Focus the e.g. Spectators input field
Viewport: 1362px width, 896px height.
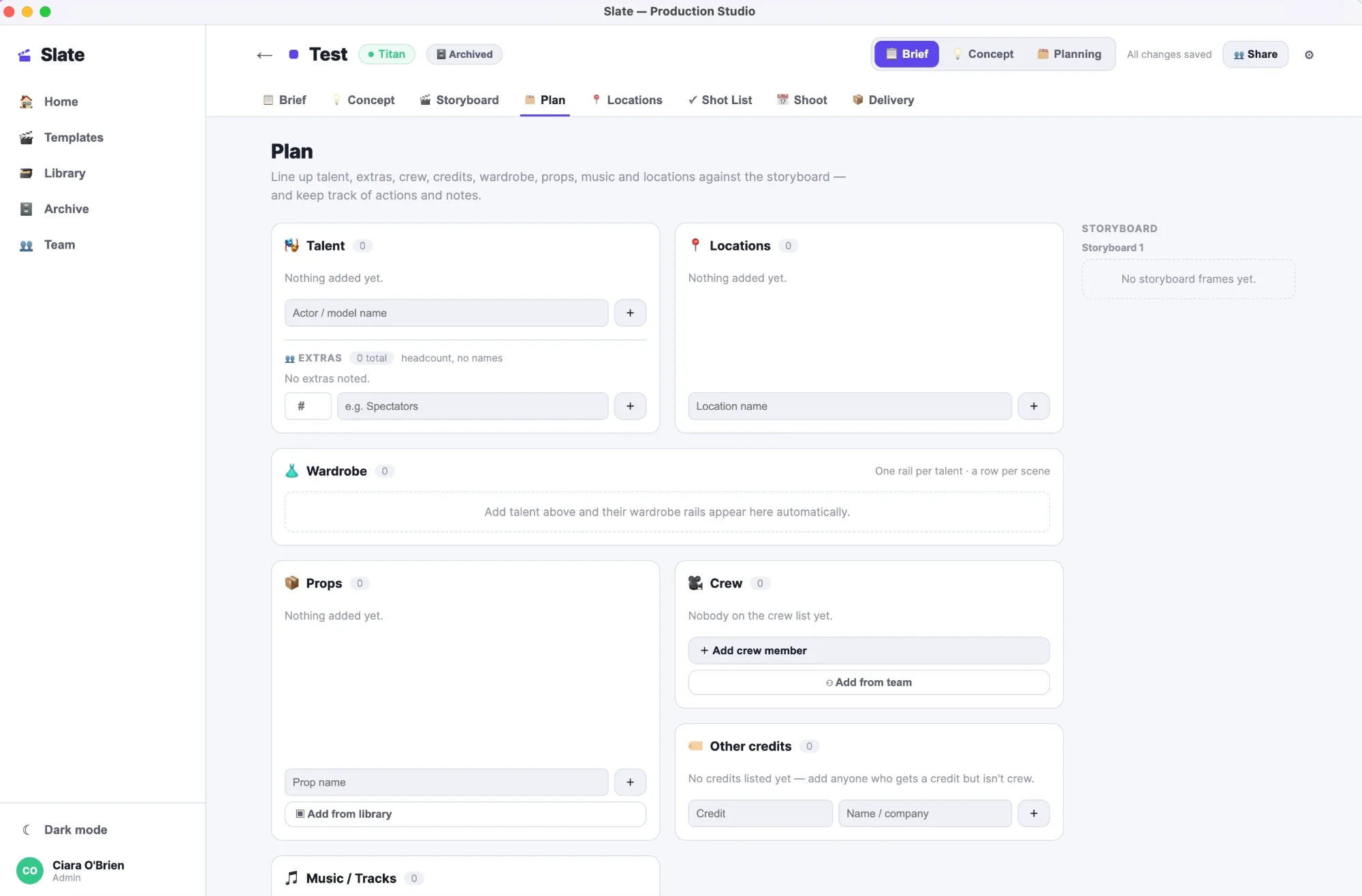click(473, 406)
